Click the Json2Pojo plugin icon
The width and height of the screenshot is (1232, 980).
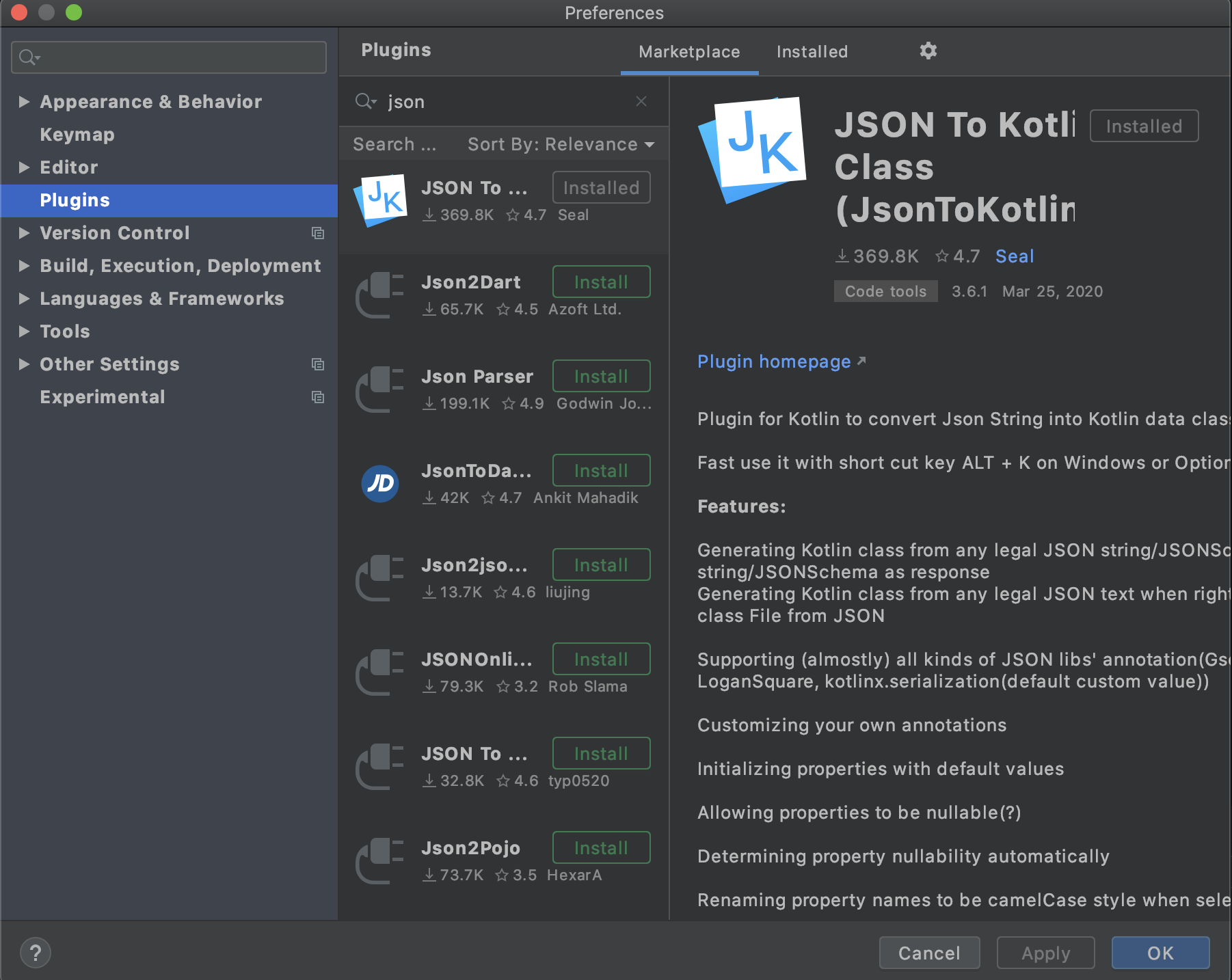(380, 860)
